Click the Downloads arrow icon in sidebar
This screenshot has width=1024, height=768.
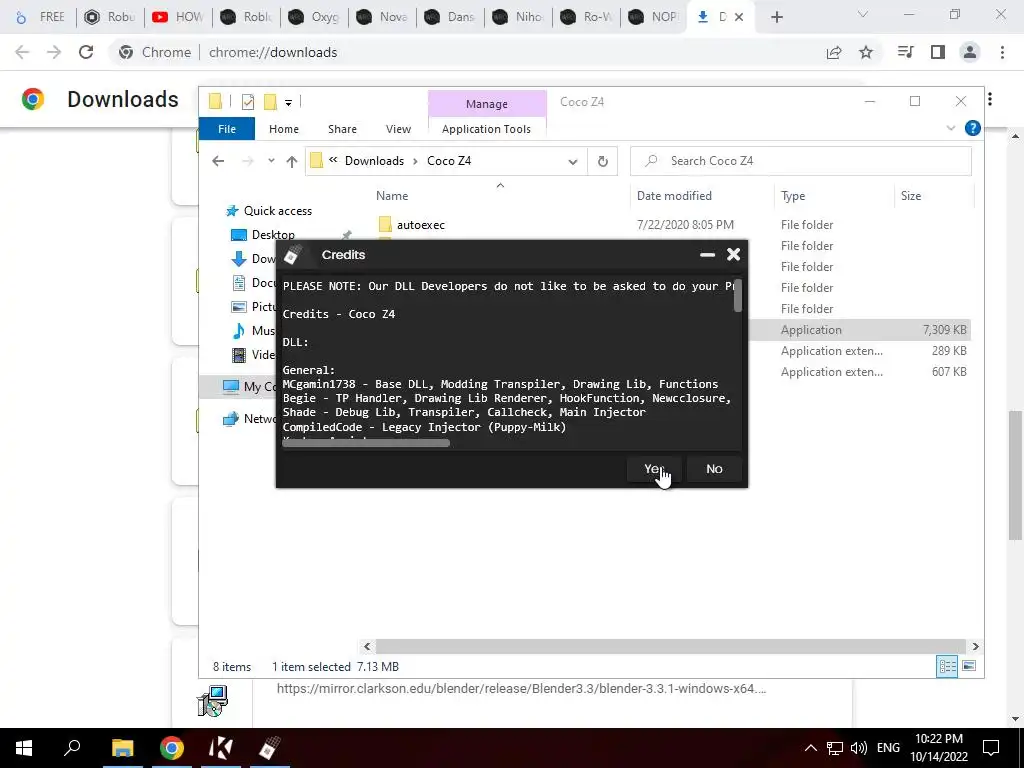[239, 259]
